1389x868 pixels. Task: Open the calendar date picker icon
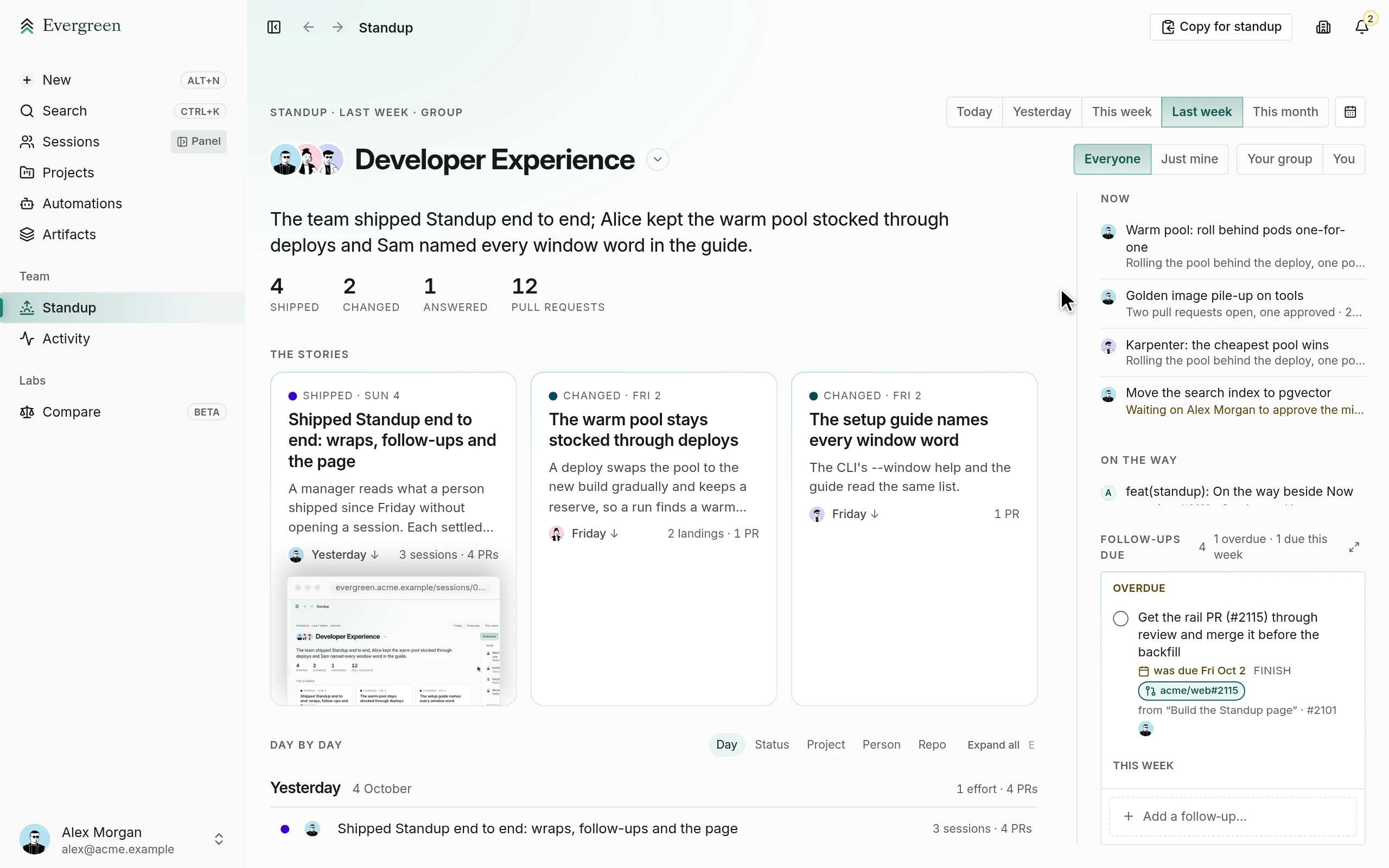(1350, 112)
